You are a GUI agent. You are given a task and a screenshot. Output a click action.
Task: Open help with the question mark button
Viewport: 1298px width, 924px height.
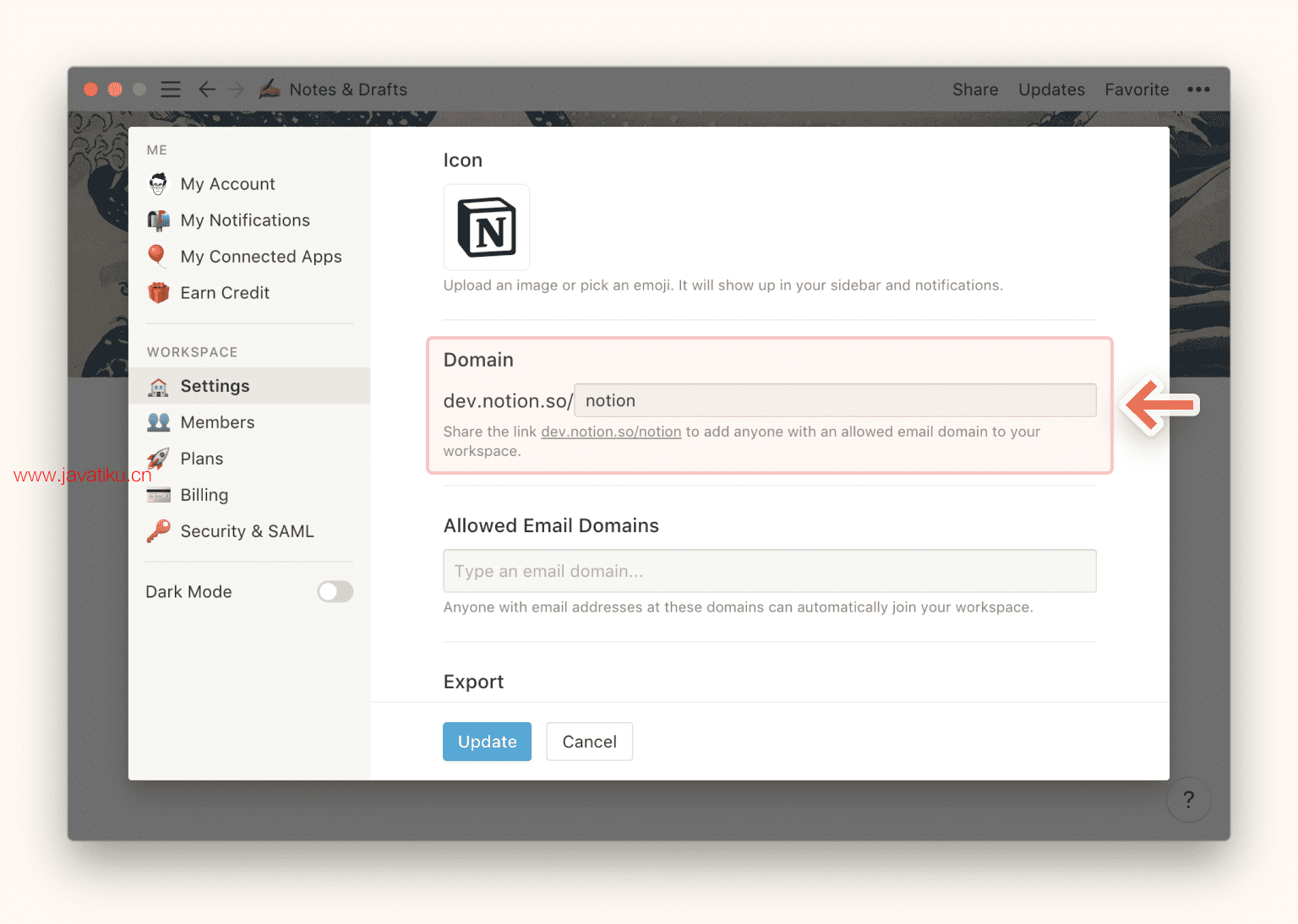pos(1189,799)
